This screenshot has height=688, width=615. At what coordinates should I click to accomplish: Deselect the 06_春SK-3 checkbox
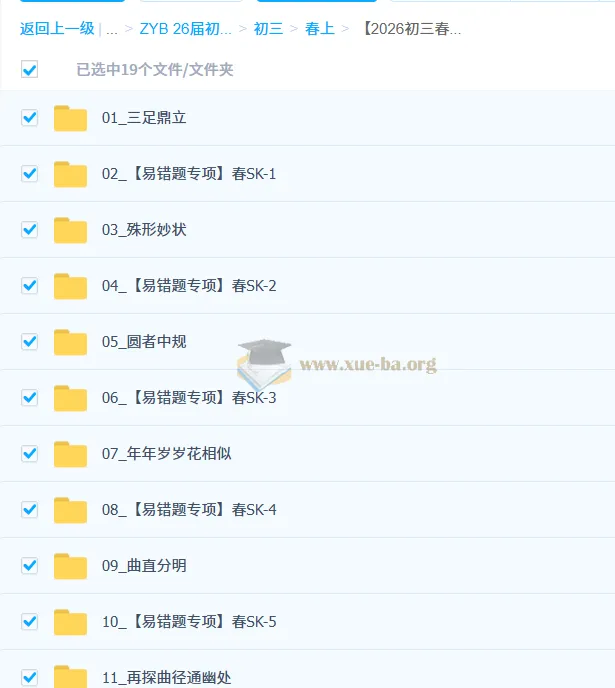29,398
